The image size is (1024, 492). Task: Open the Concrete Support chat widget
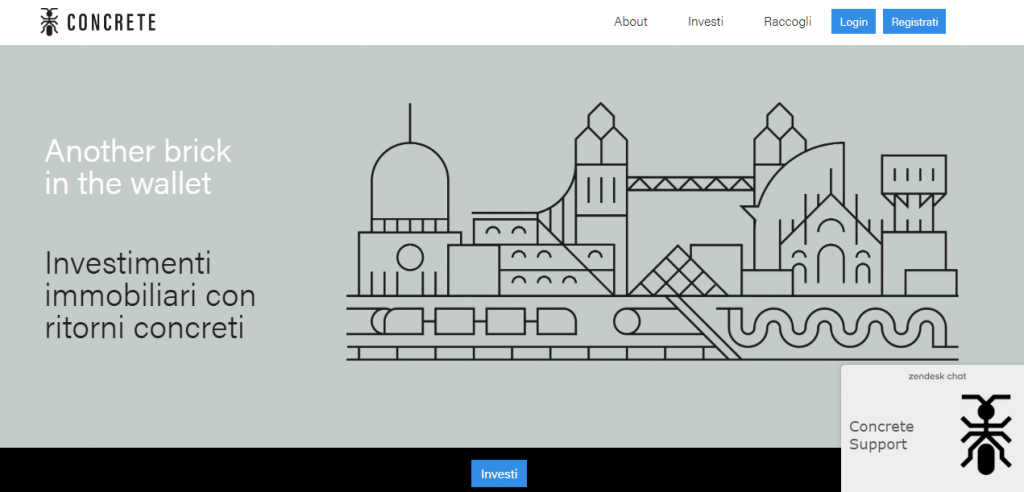(x=932, y=429)
